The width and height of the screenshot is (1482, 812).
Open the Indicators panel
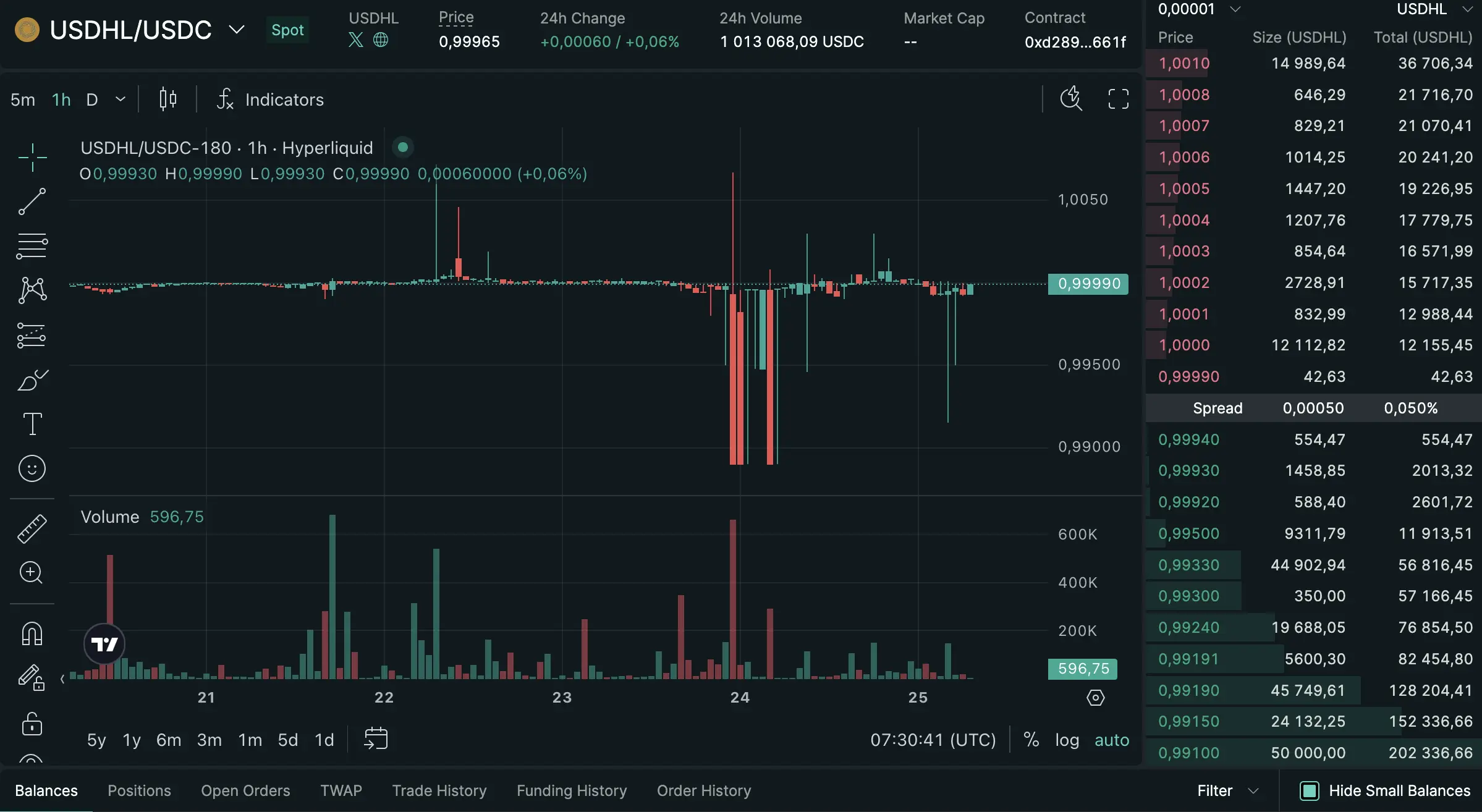284,99
